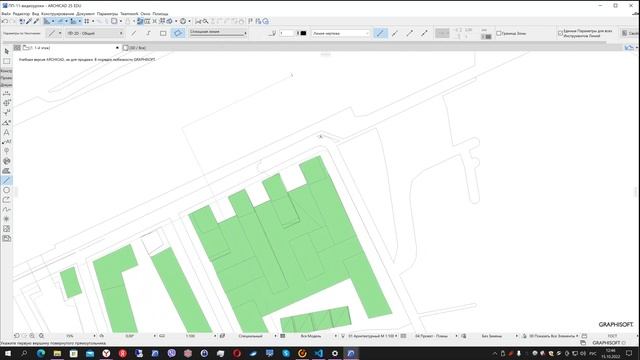Open Microsoft Edge from taskbar
The image size is (640, 360).
pos(41,353)
